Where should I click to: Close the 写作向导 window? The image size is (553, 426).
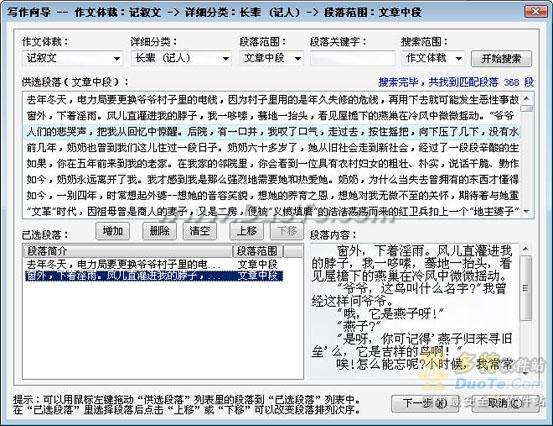(535, 12)
